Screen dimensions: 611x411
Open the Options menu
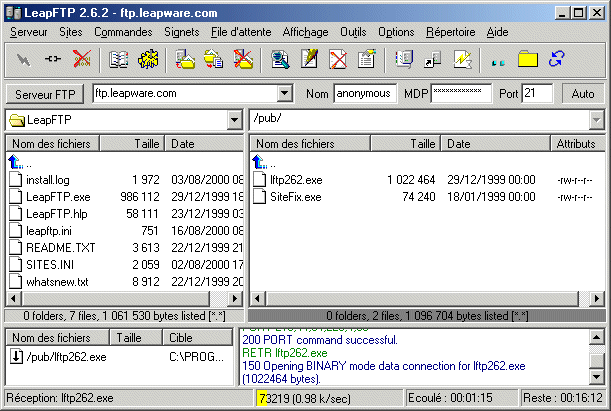click(x=396, y=32)
